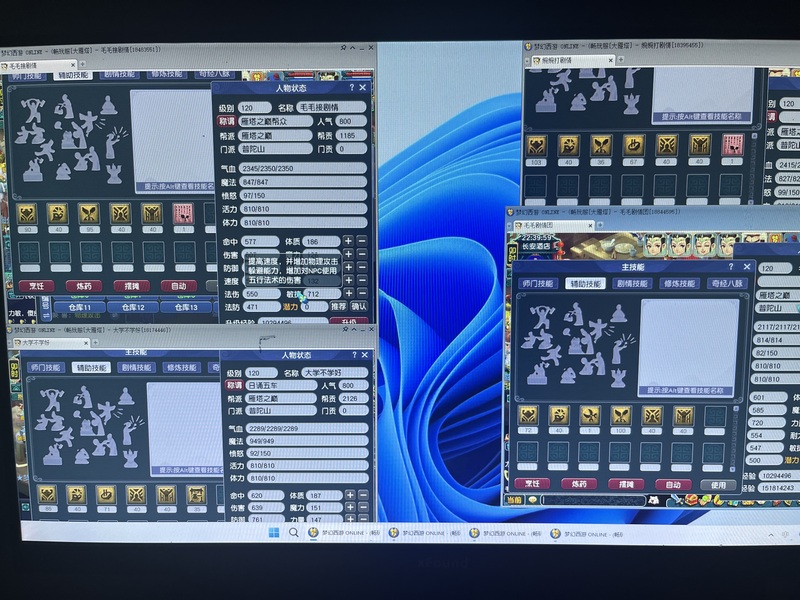Open the Windows Start menu

[273, 533]
